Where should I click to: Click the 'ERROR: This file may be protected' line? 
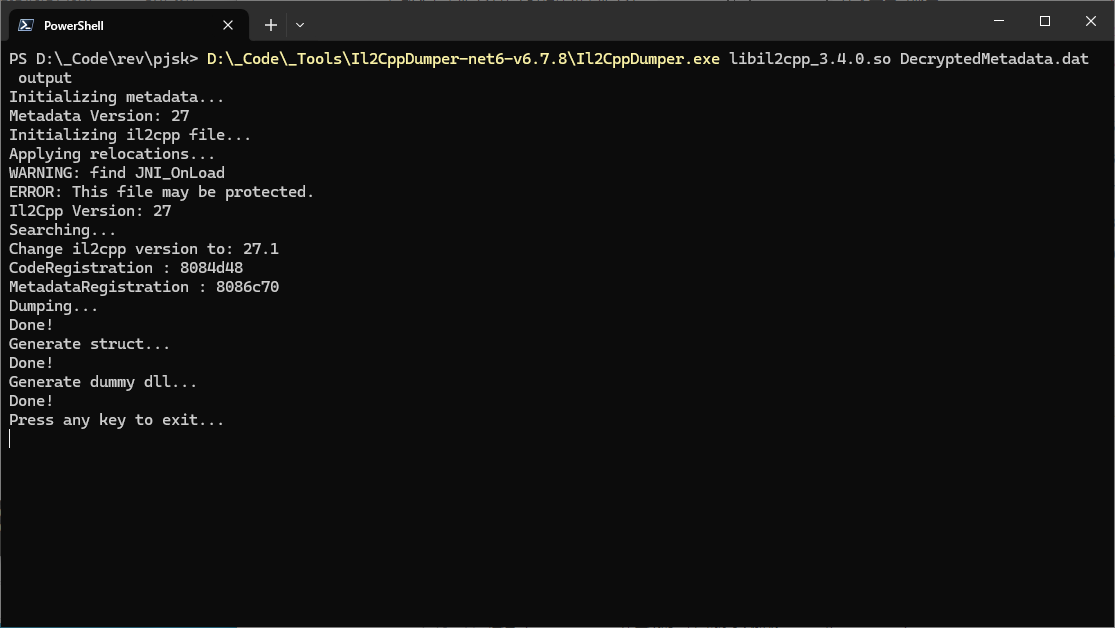161,192
